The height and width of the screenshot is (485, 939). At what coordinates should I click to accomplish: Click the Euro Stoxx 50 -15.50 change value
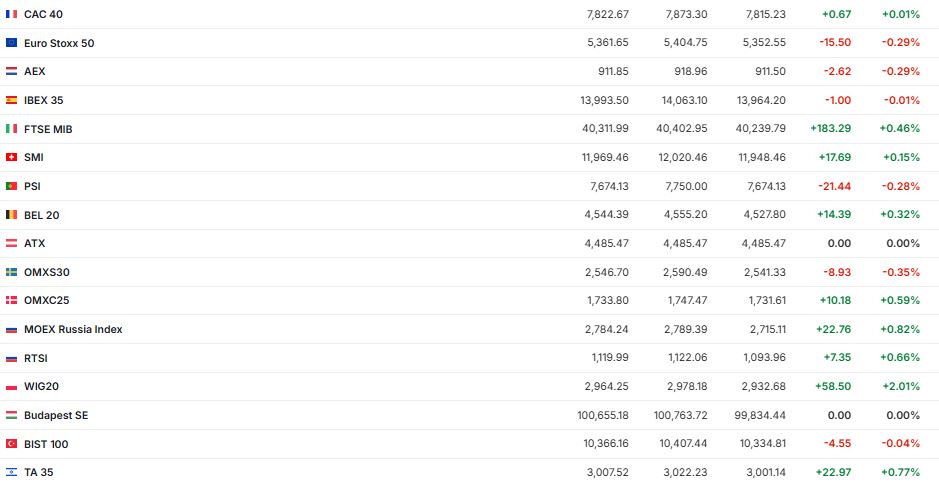pyautogui.click(x=834, y=43)
